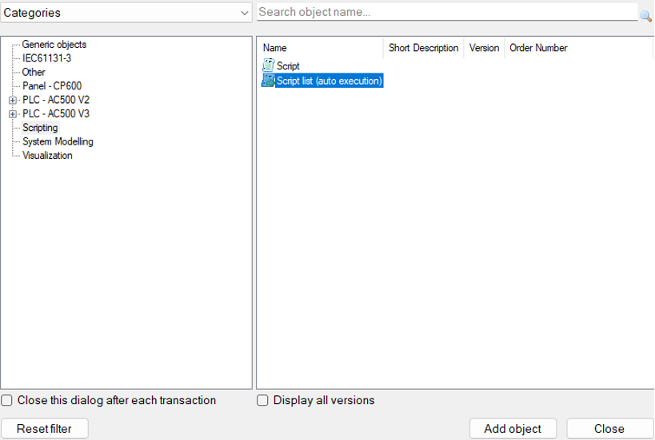
Task: Click the Script object icon
Action: coord(268,66)
